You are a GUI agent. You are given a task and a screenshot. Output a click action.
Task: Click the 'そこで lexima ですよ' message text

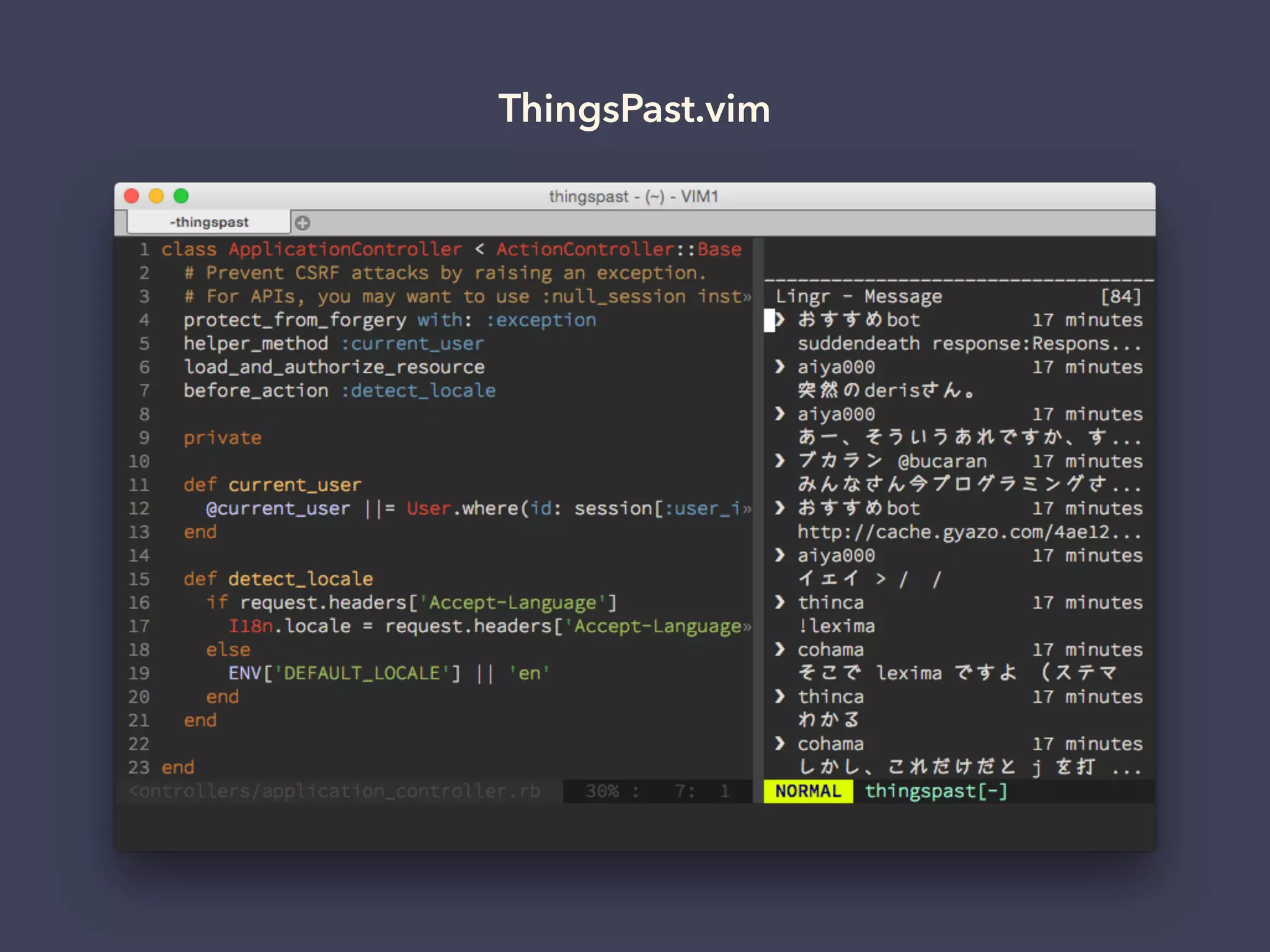click(x=908, y=673)
